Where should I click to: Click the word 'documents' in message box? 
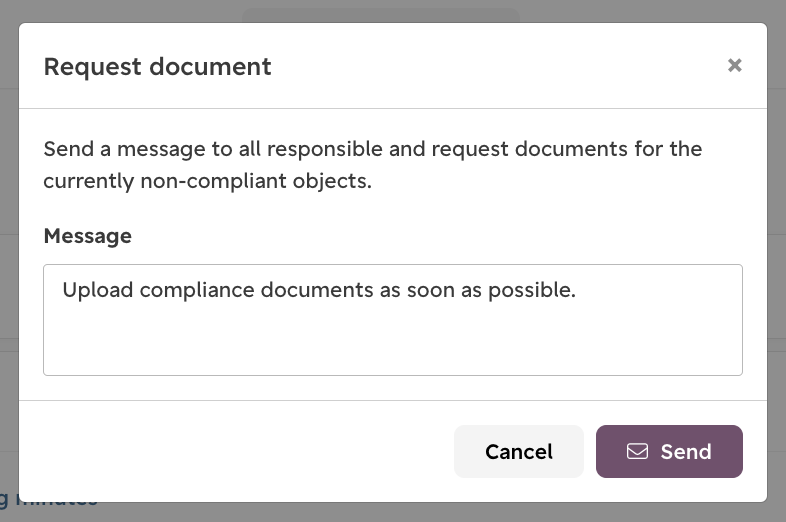pyautogui.click(x=317, y=290)
